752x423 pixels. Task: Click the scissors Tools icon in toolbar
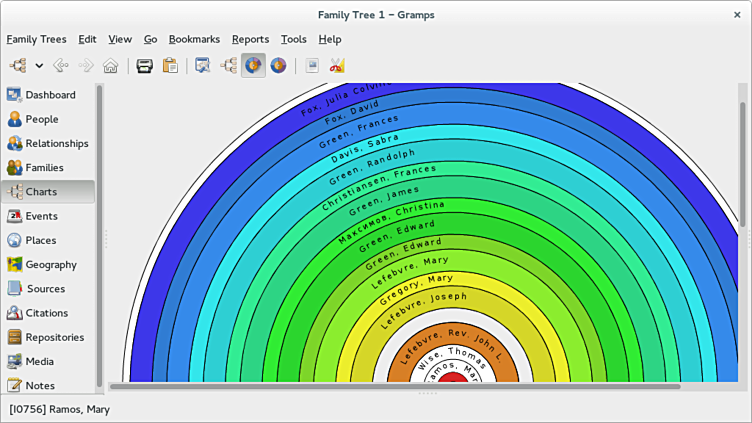tap(337, 66)
